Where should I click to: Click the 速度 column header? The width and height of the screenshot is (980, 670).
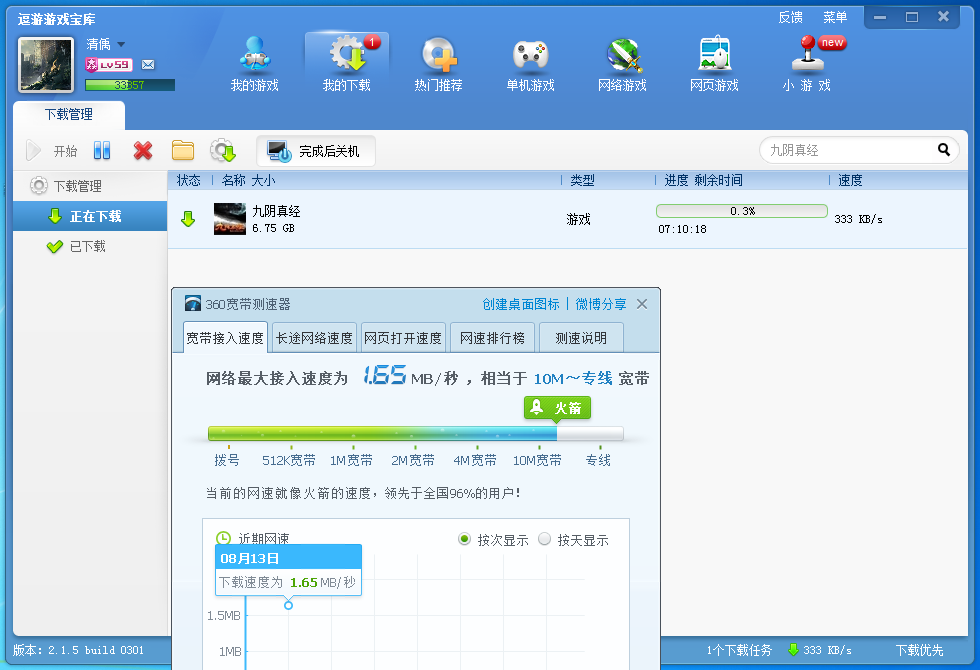[x=851, y=181]
